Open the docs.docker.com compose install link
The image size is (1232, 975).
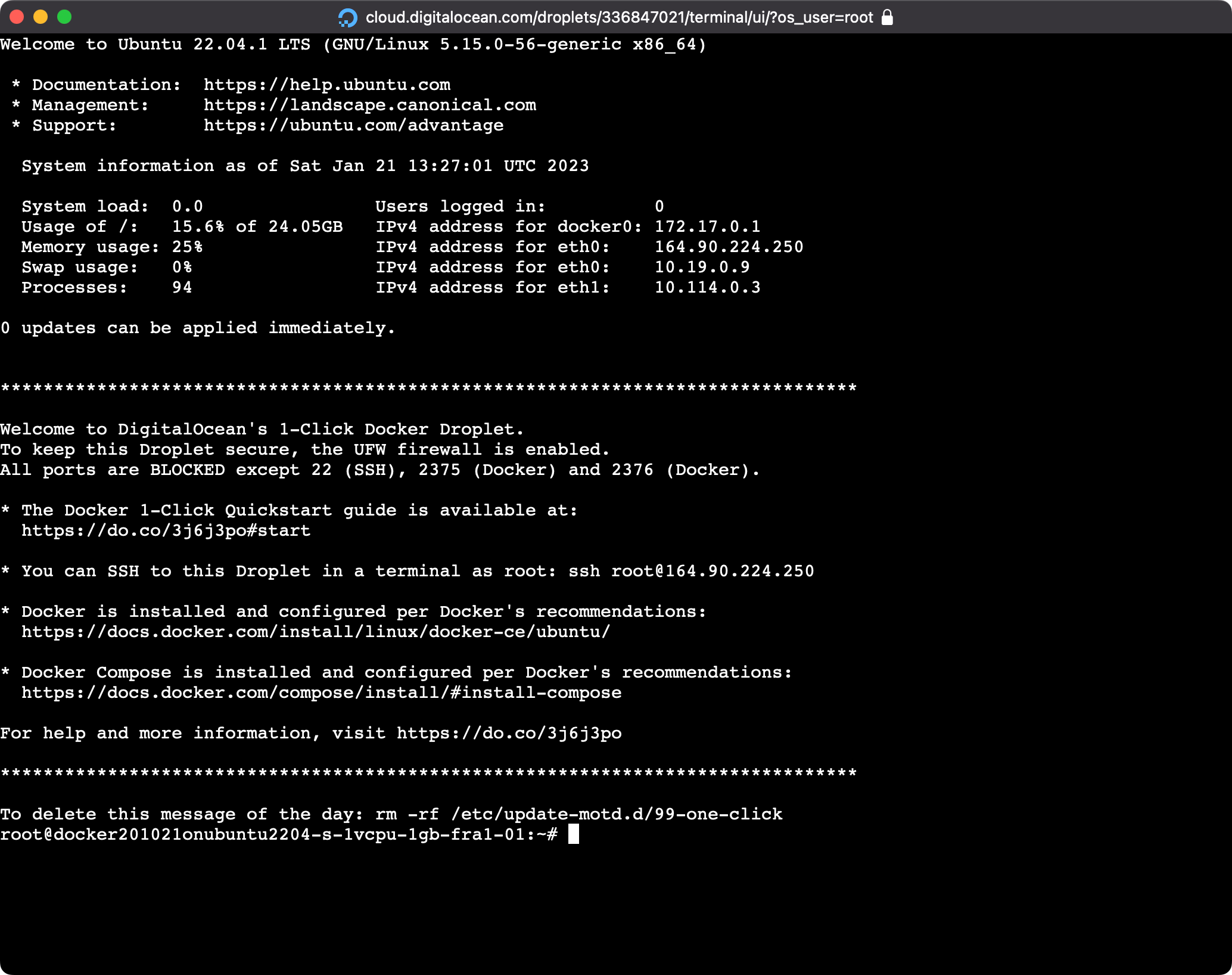coord(321,693)
